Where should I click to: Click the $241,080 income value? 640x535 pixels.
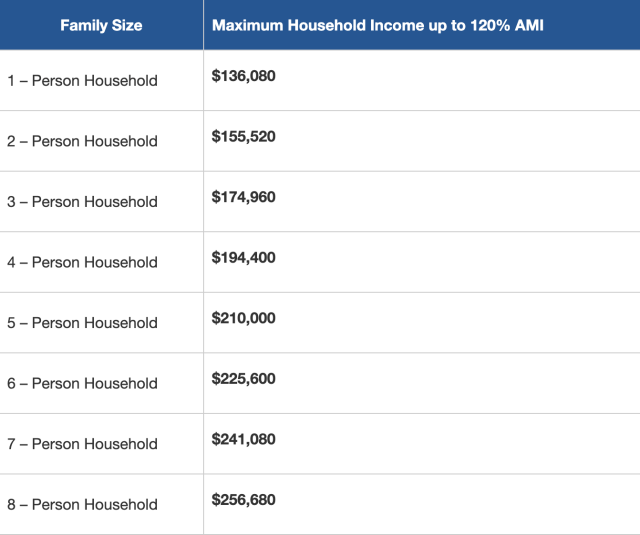pos(243,439)
